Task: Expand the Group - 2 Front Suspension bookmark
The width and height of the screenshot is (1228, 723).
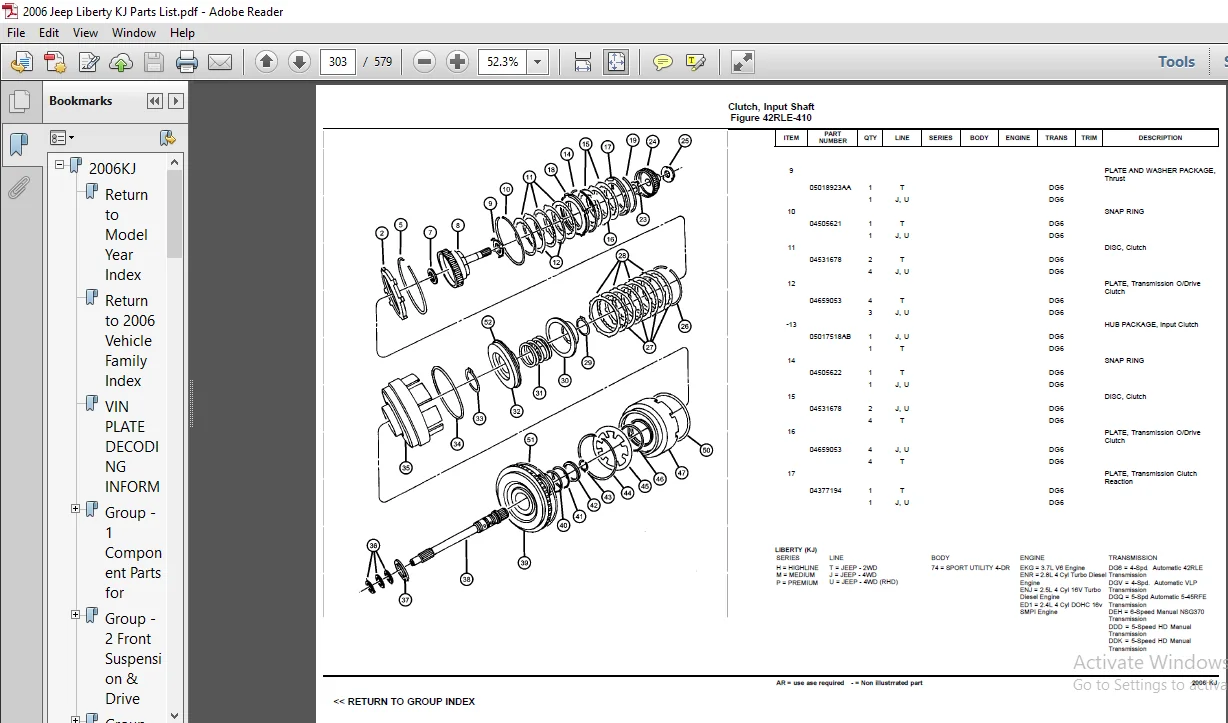Action: point(75,615)
